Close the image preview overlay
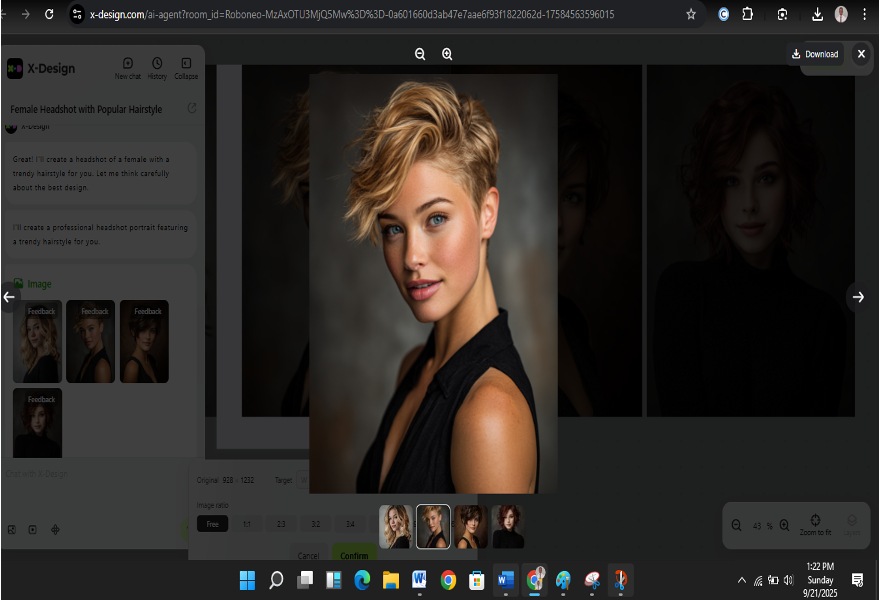880x600 pixels. [x=861, y=54]
